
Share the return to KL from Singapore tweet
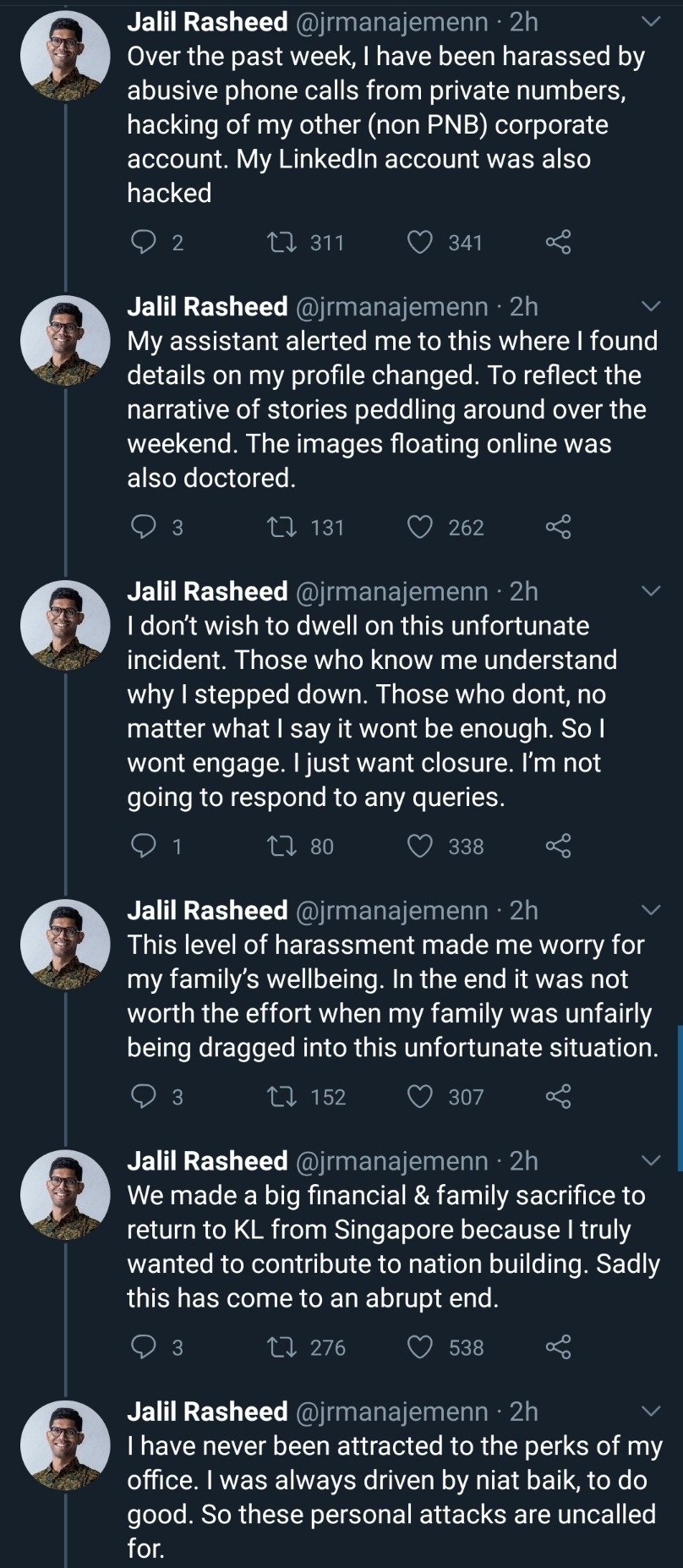click(558, 1347)
